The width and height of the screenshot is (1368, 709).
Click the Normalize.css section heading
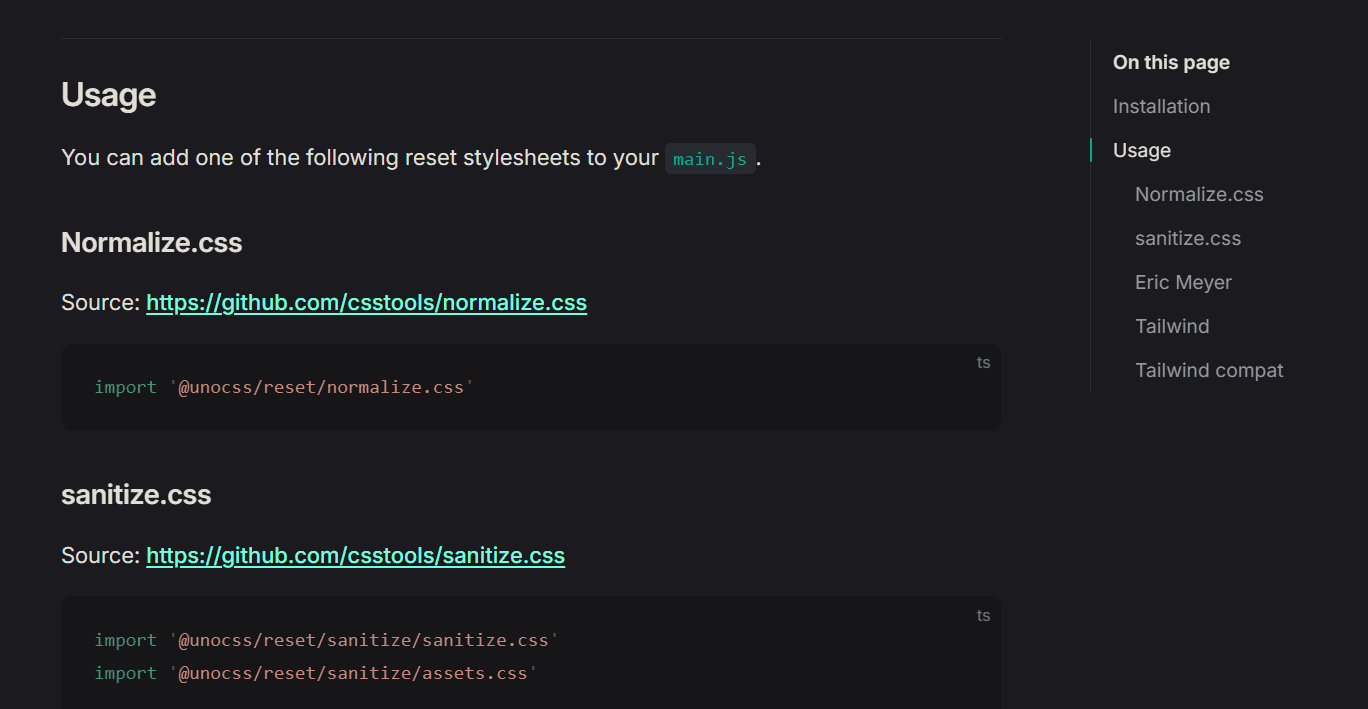[x=151, y=243]
